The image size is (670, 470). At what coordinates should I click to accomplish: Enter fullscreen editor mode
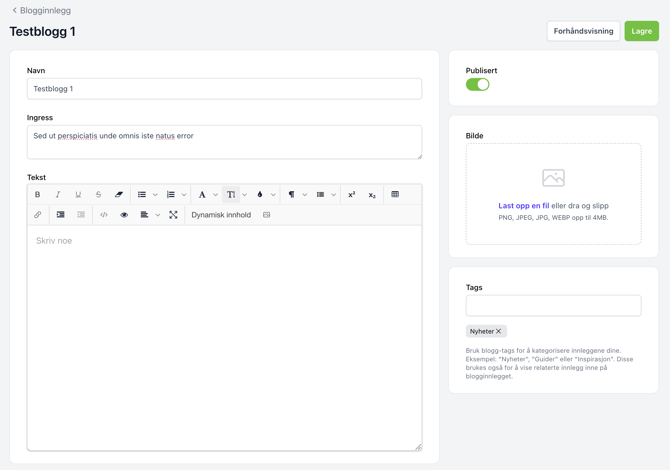[173, 215]
